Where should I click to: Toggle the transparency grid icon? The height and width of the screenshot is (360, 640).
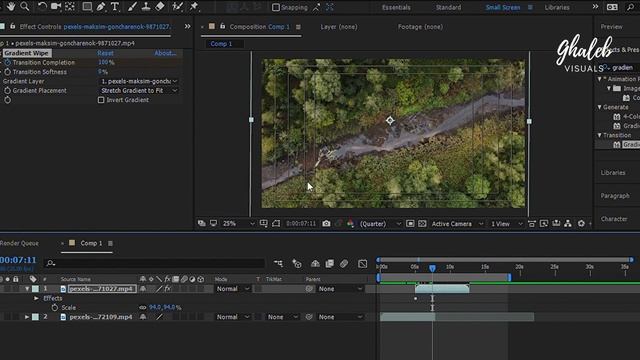(x=422, y=223)
